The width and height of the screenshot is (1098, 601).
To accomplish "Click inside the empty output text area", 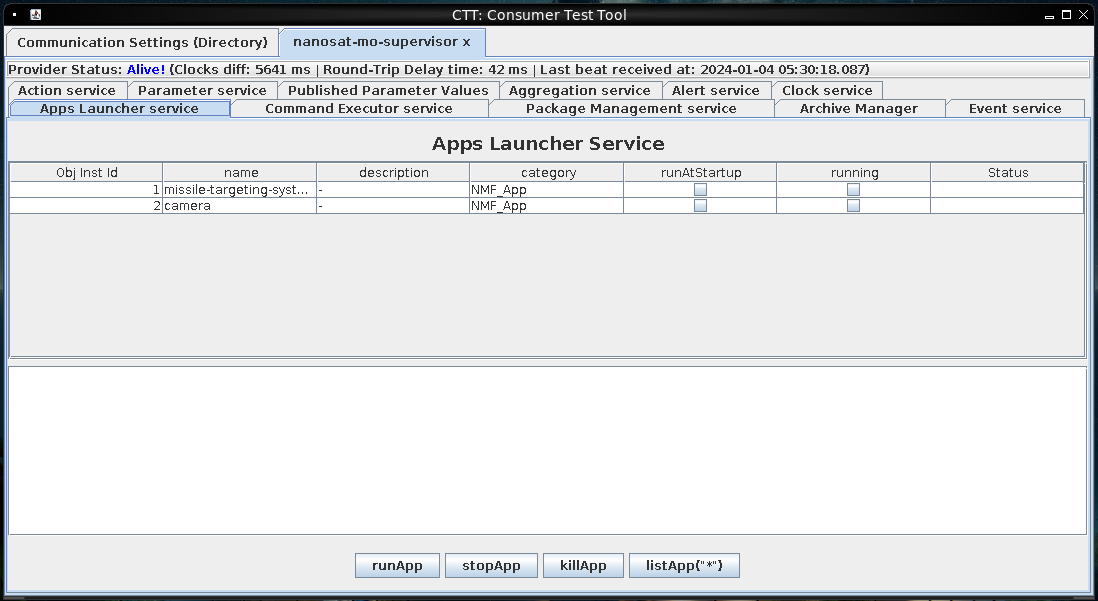I will click(x=547, y=450).
